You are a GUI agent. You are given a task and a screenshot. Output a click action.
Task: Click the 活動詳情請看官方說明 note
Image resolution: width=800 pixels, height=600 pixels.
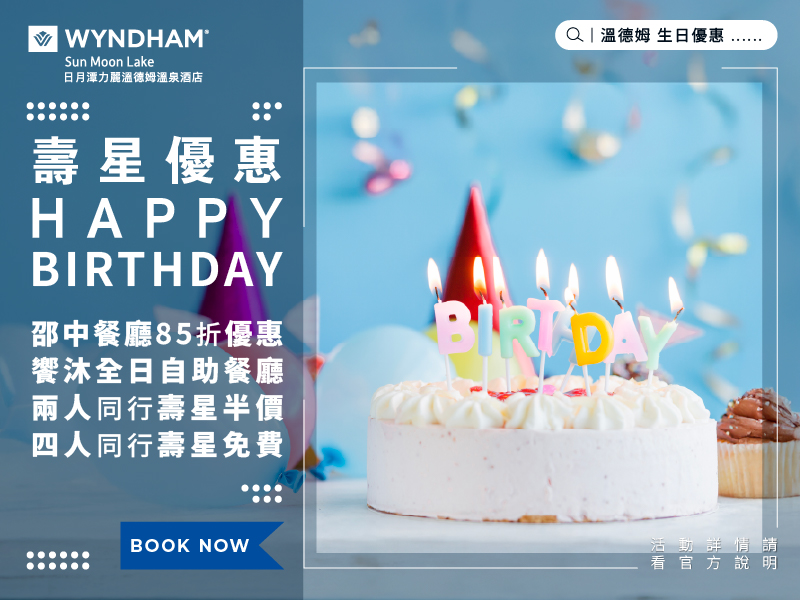tap(713, 554)
